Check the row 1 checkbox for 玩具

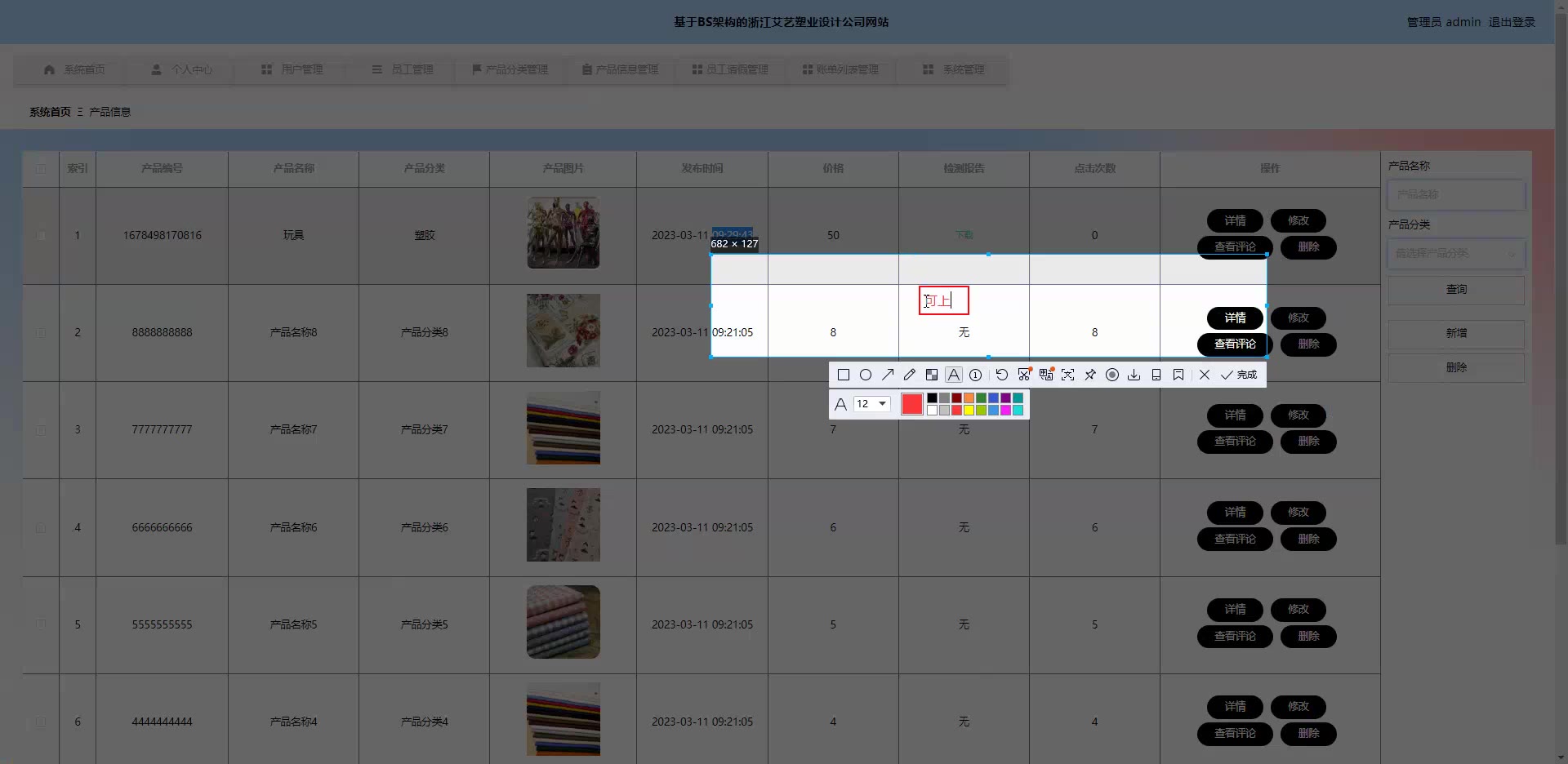[41, 235]
